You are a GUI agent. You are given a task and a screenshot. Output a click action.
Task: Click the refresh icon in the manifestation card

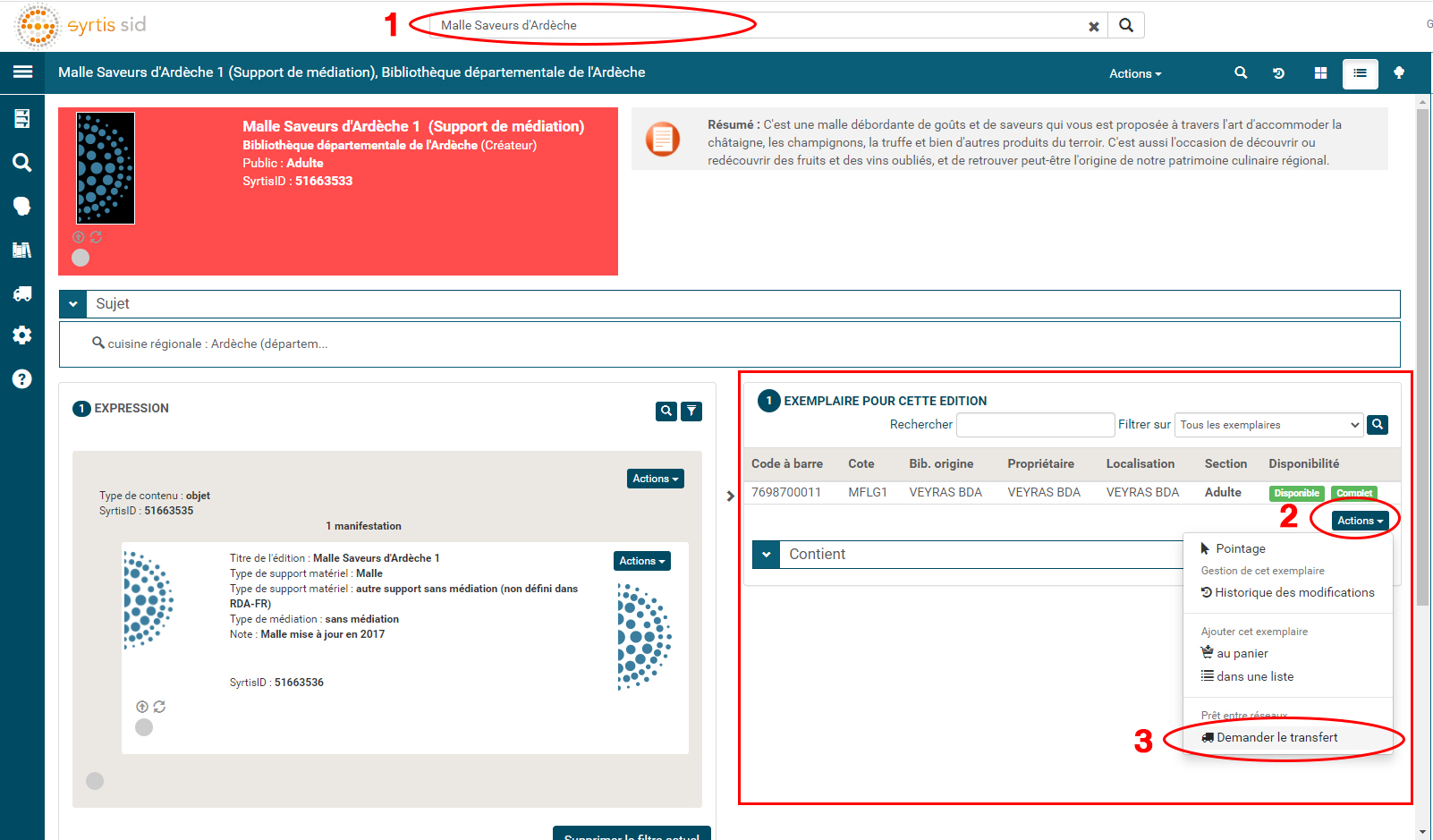tap(159, 707)
